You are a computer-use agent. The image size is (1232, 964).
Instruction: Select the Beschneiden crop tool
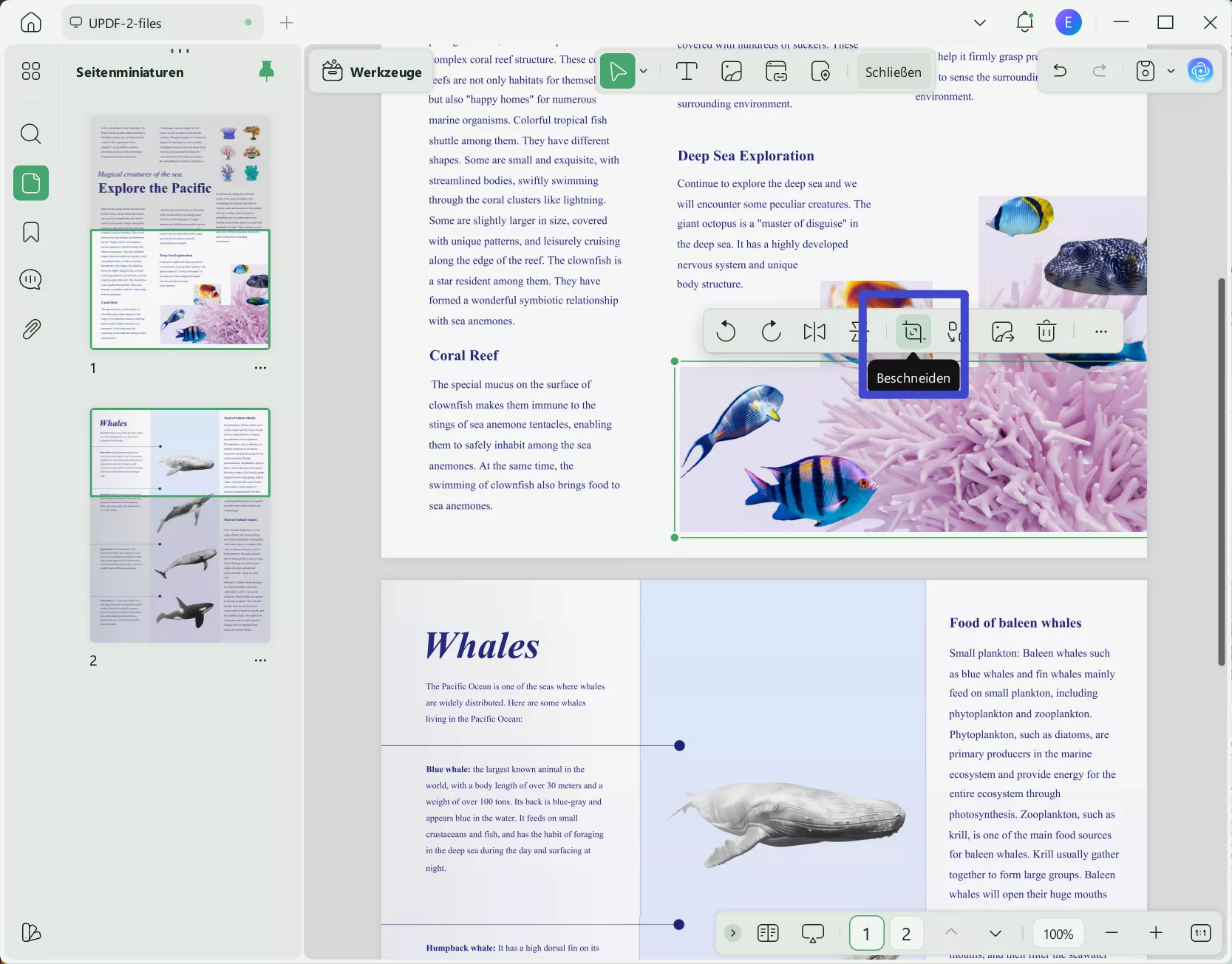913,332
